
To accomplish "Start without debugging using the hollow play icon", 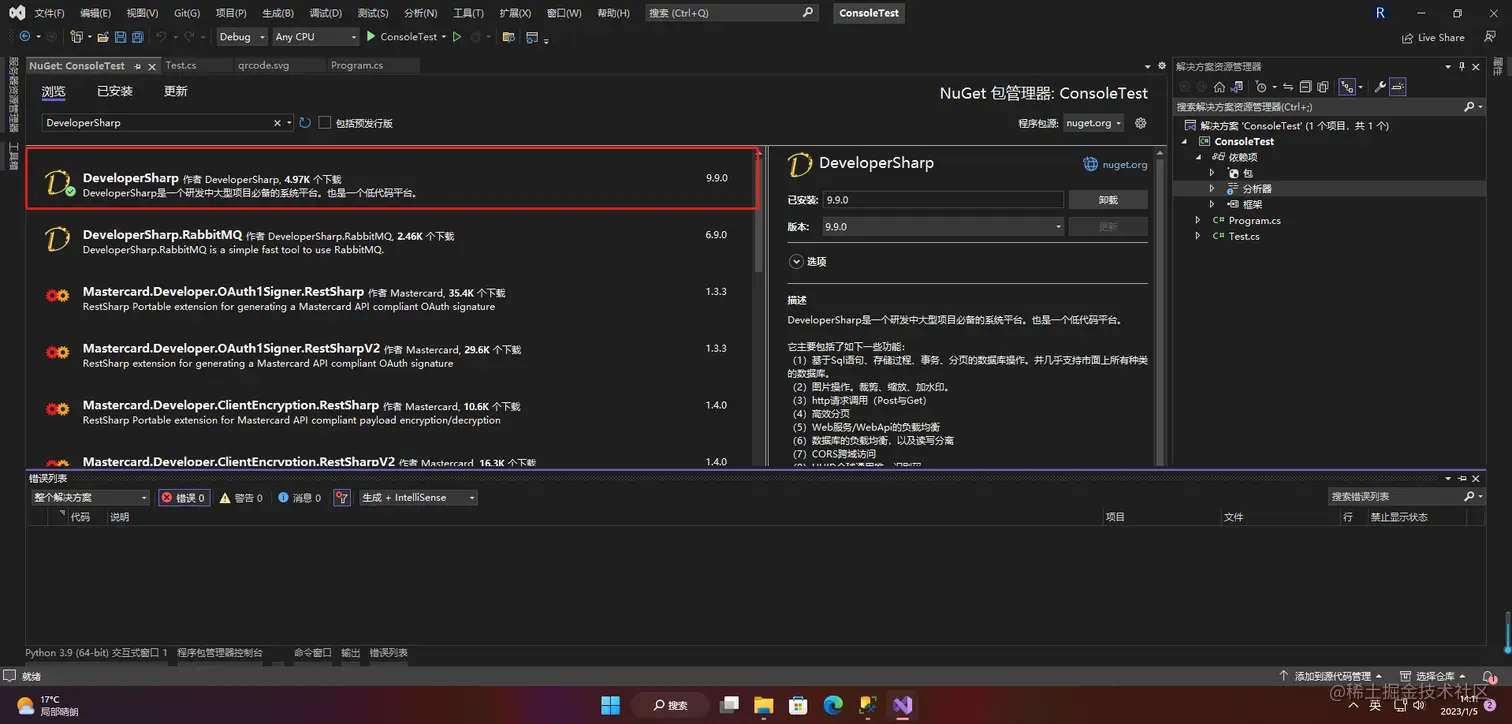I will point(457,37).
